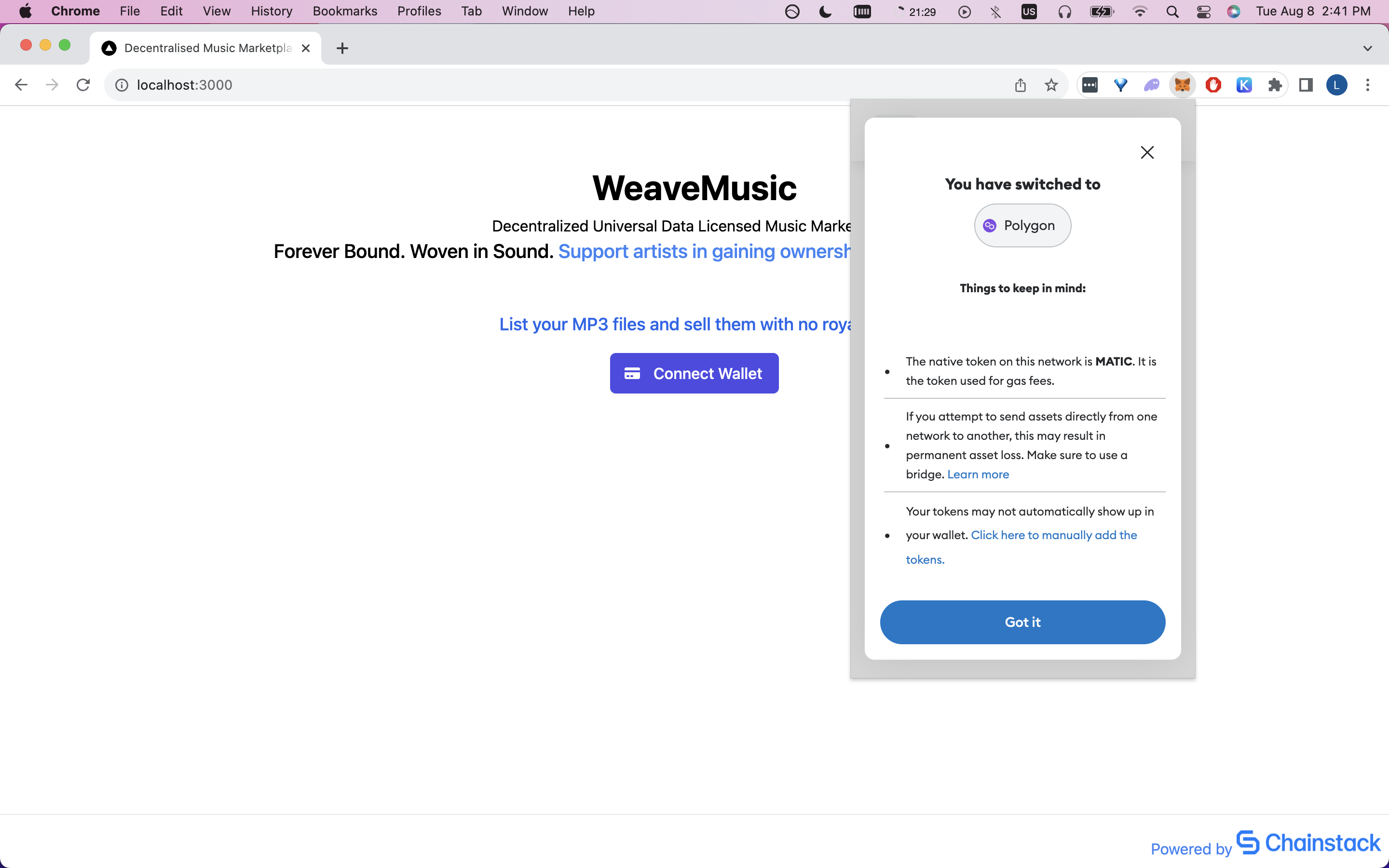This screenshot has height=868, width=1389.
Task: Open macOS Control Center toggles
Action: [x=1204, y=12]
